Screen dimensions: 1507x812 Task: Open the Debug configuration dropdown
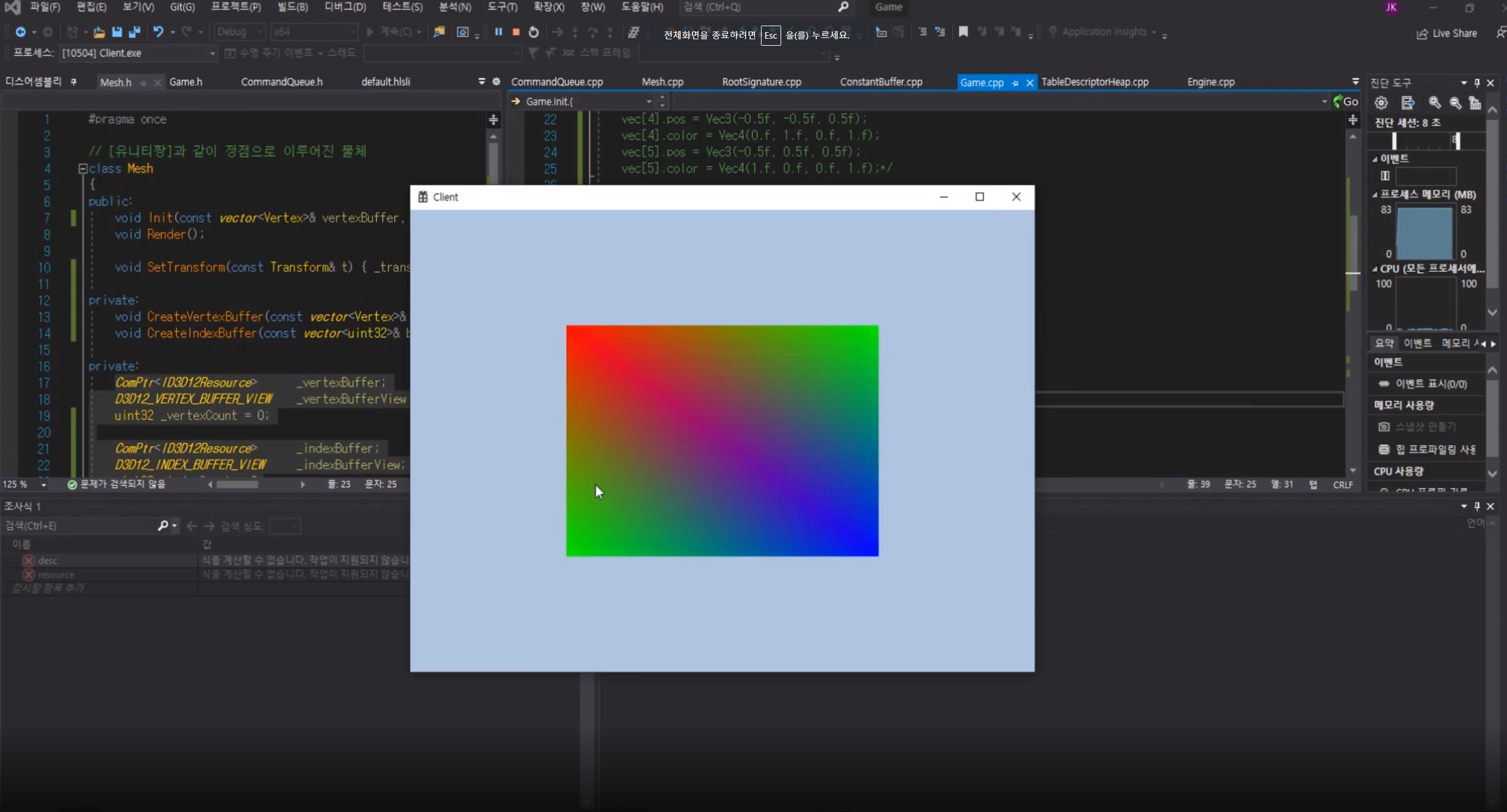(x=240, y=32)
